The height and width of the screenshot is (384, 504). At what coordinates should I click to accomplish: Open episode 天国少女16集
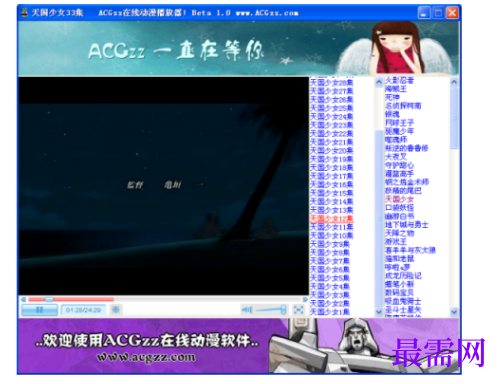coord(332,184)
